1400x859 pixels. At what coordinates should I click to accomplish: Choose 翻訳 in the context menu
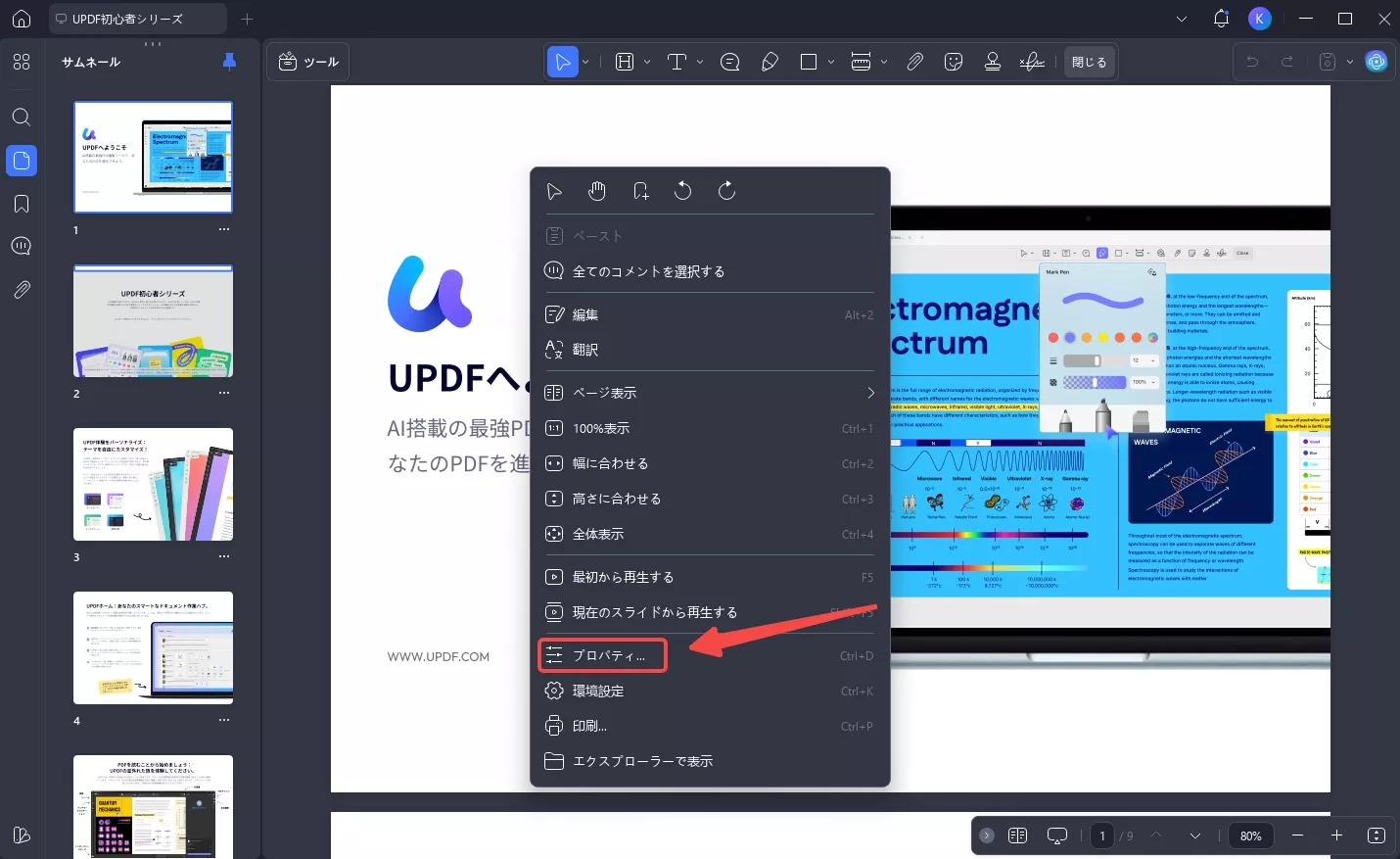tap(710, 350)
